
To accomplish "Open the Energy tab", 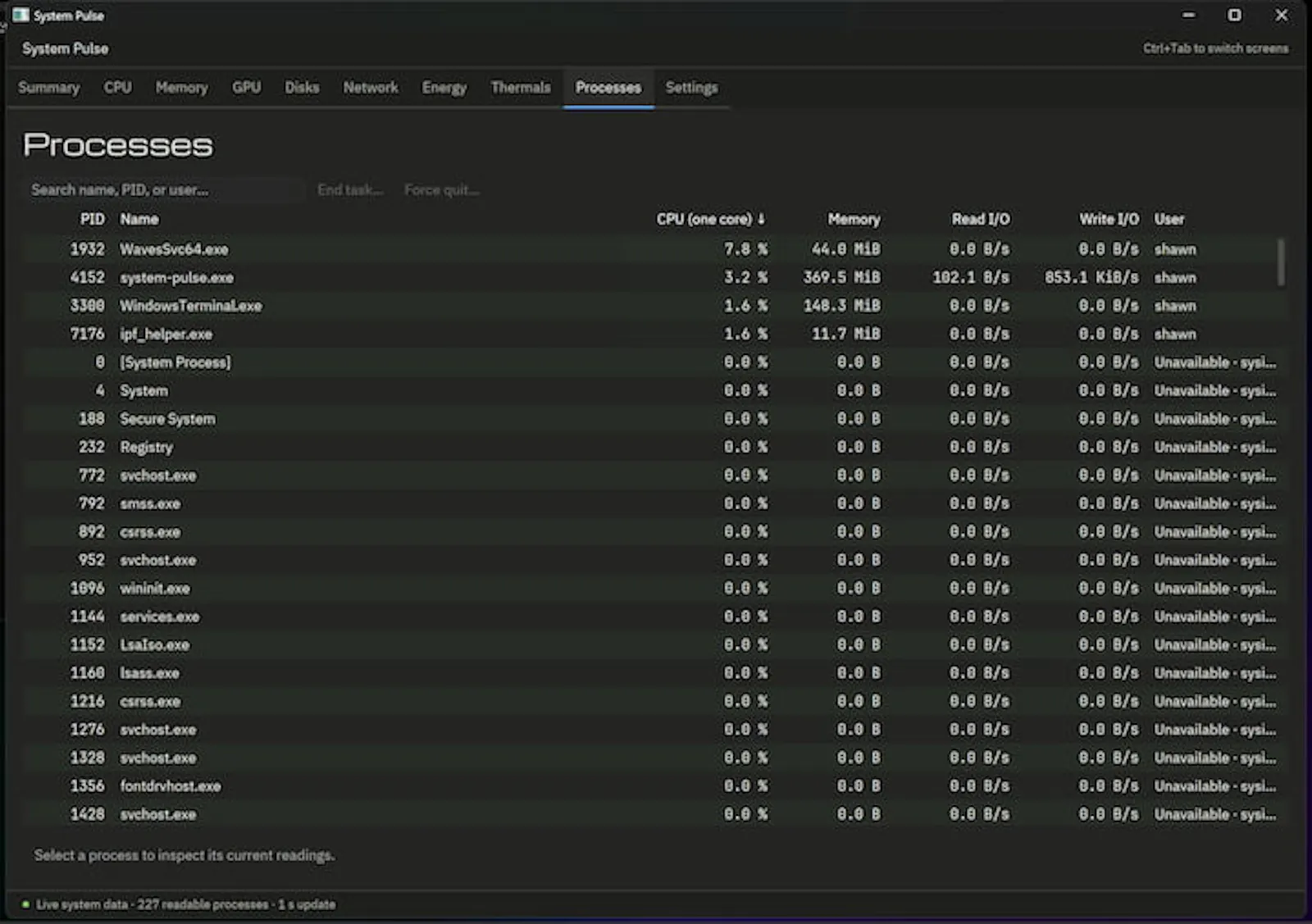I will (x=444, y=88).
